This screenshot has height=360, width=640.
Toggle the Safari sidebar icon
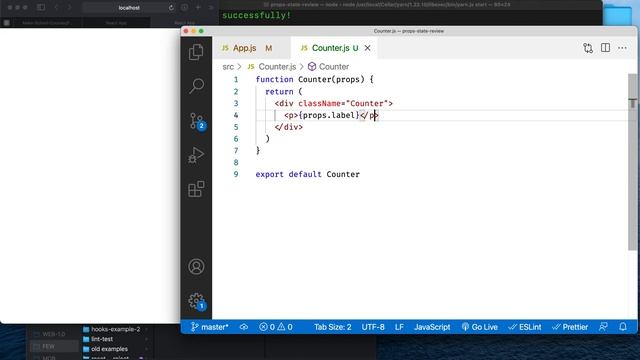[41, 7]
